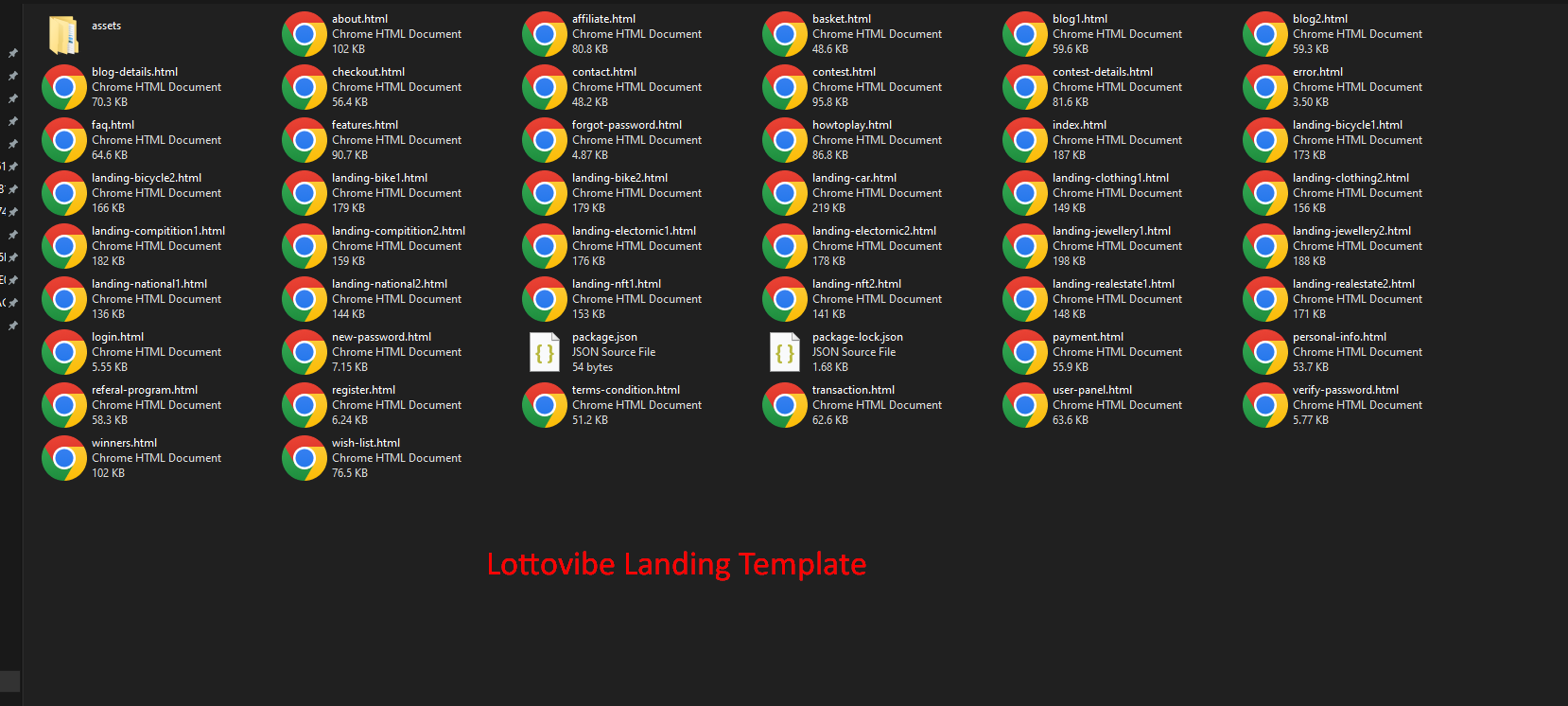Click the landing-bike2.html file name
The height and width of the screenshot is (706, 1568).
tap(619, 178)
